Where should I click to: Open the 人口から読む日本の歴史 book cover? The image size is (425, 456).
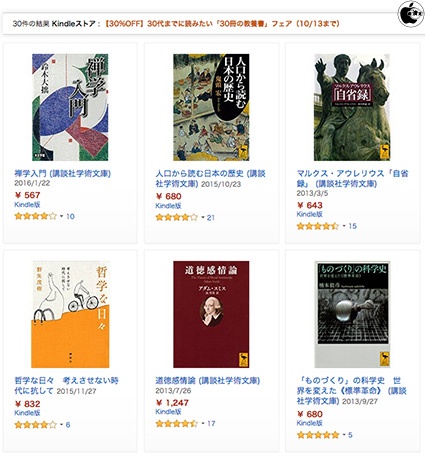pos(211,107)
